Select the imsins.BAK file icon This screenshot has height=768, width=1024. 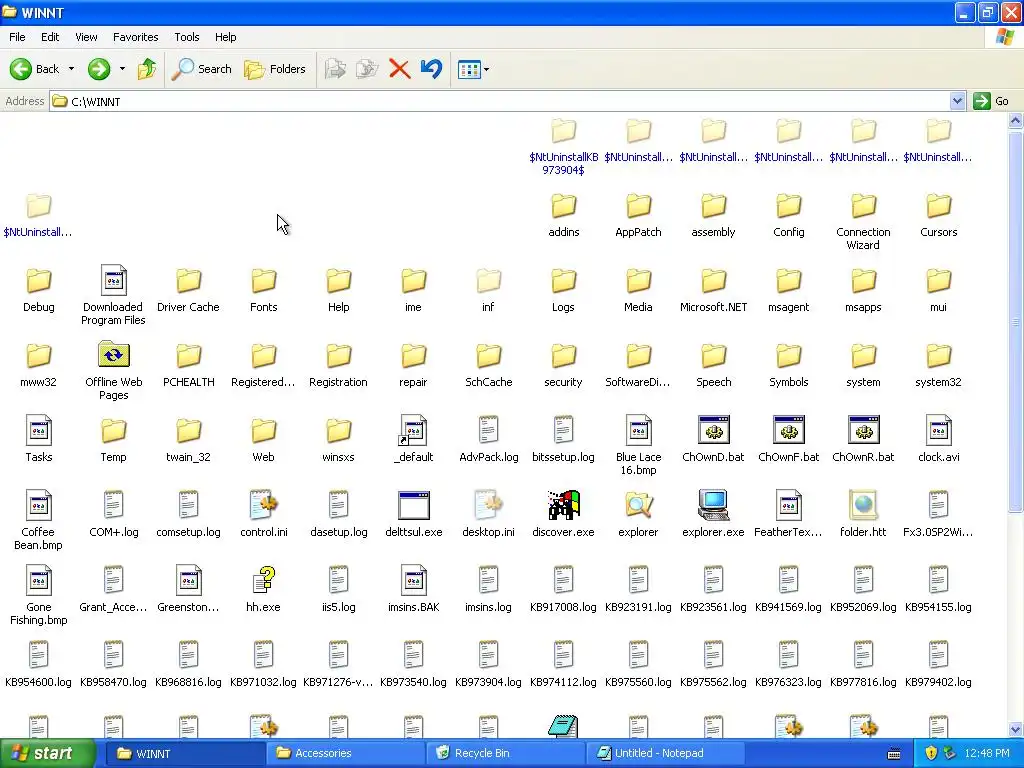pyautogui.click(x=413, y=581)
